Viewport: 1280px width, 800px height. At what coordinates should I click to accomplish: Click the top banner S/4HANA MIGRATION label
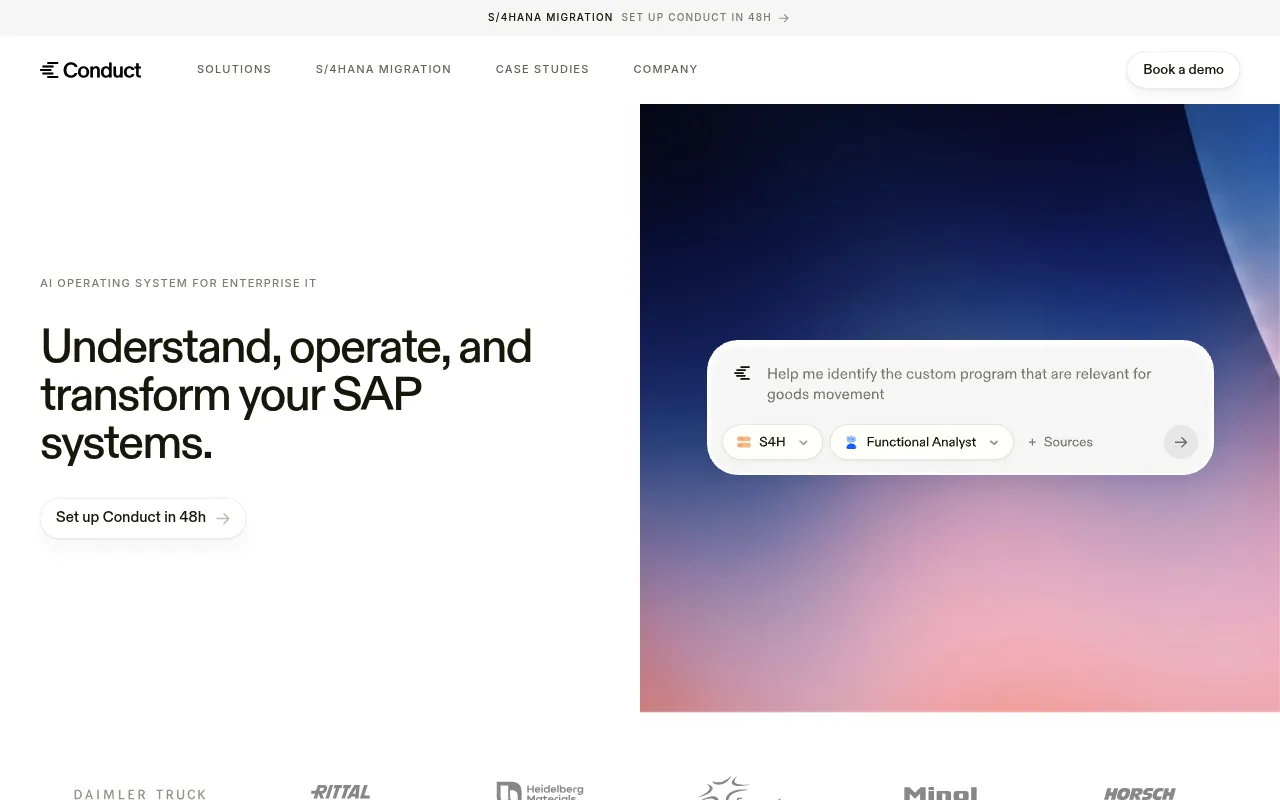550,17
